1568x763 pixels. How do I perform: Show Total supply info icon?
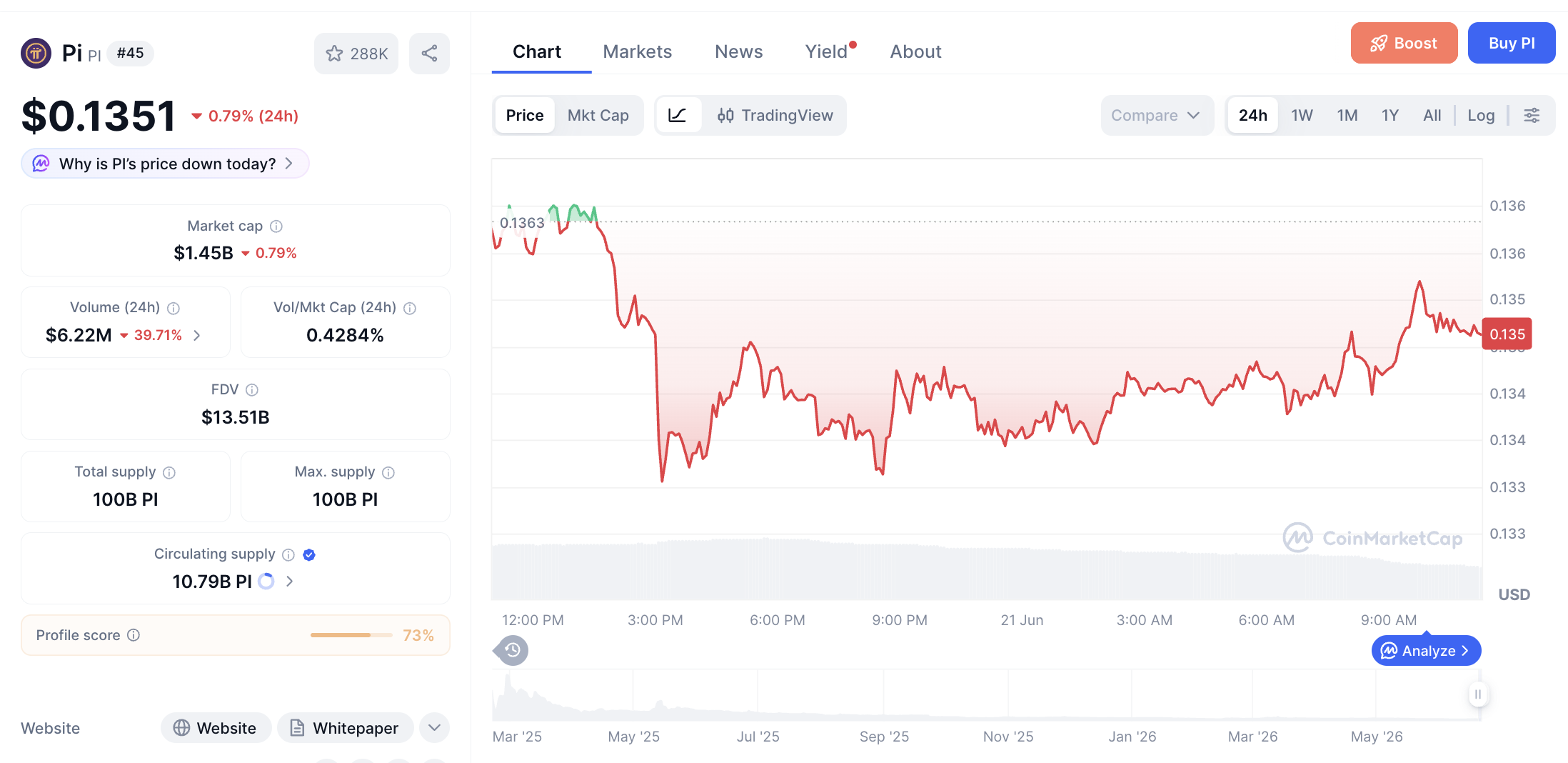(169, 472)
